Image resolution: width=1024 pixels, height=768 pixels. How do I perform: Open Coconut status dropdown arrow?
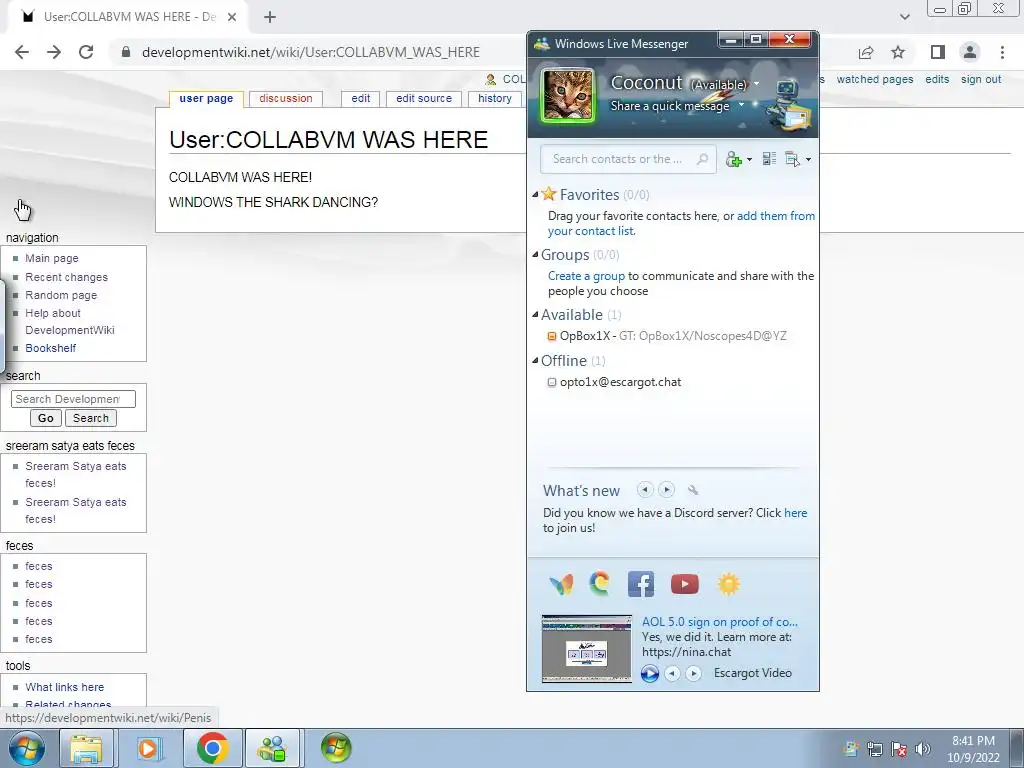click(x=756, y=84)
